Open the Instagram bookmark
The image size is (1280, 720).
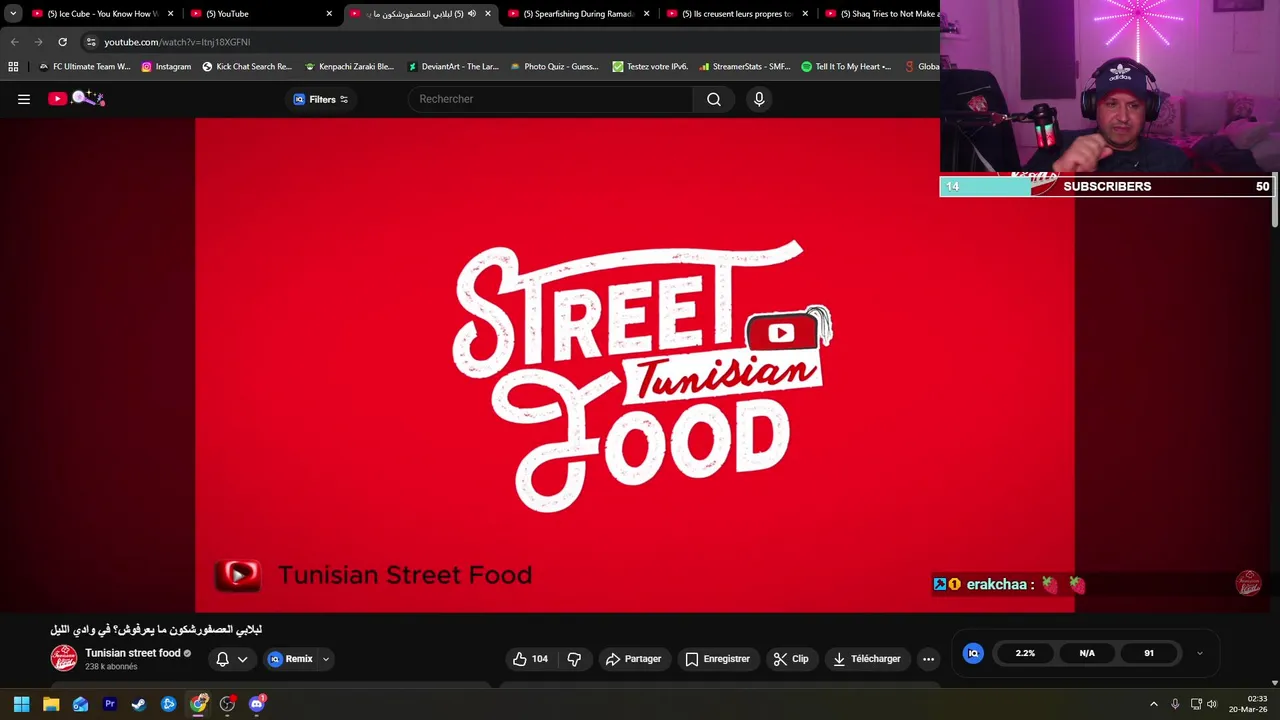pyautogui.click(x=166, y=67)
